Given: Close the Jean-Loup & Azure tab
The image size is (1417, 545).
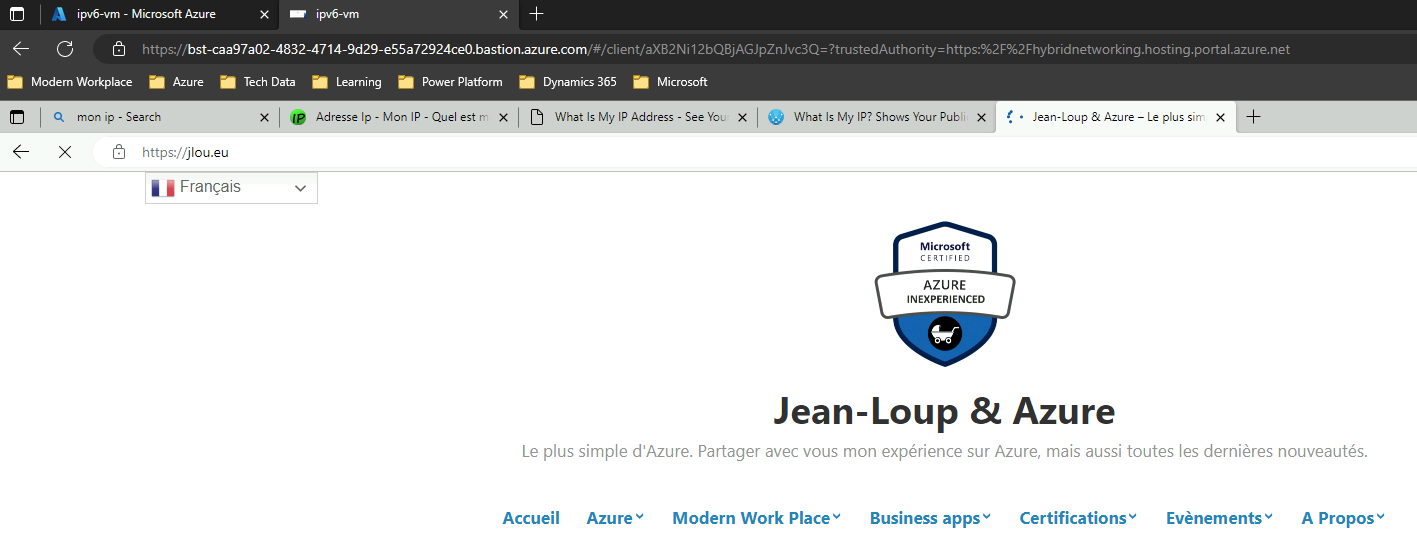Looking at the screenshot, I should pos(1220,117).
